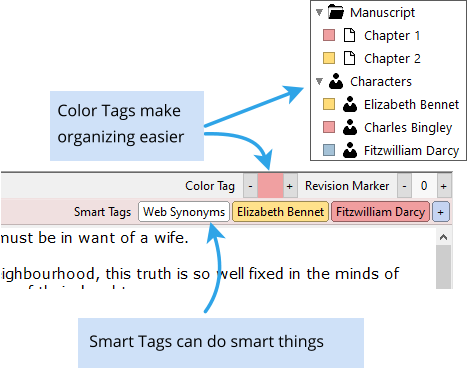The height and width of the screenshot is (368, 467).
Task: Click yellow color tag beside Elizabeth Bennet
Action: pyautogui.click(x=329, y=104)
